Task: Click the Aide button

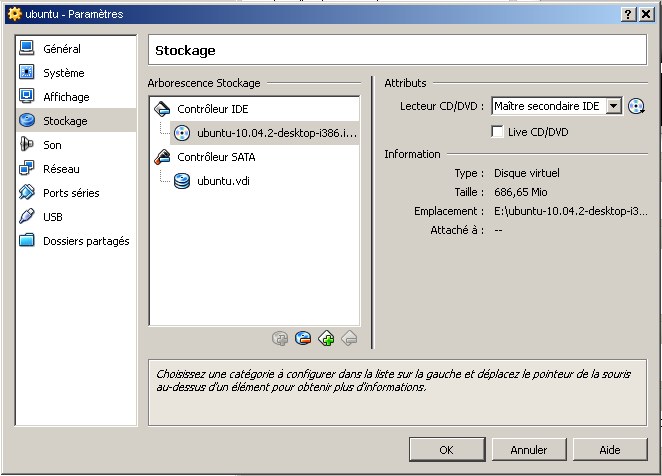Action: (x=610, y=450)
